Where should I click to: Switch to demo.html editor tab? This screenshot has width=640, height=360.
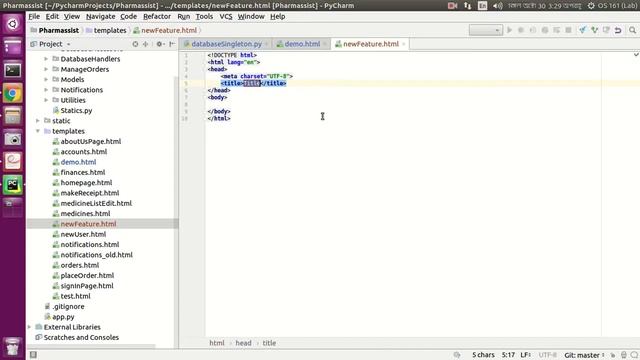[x=302, y=44]
